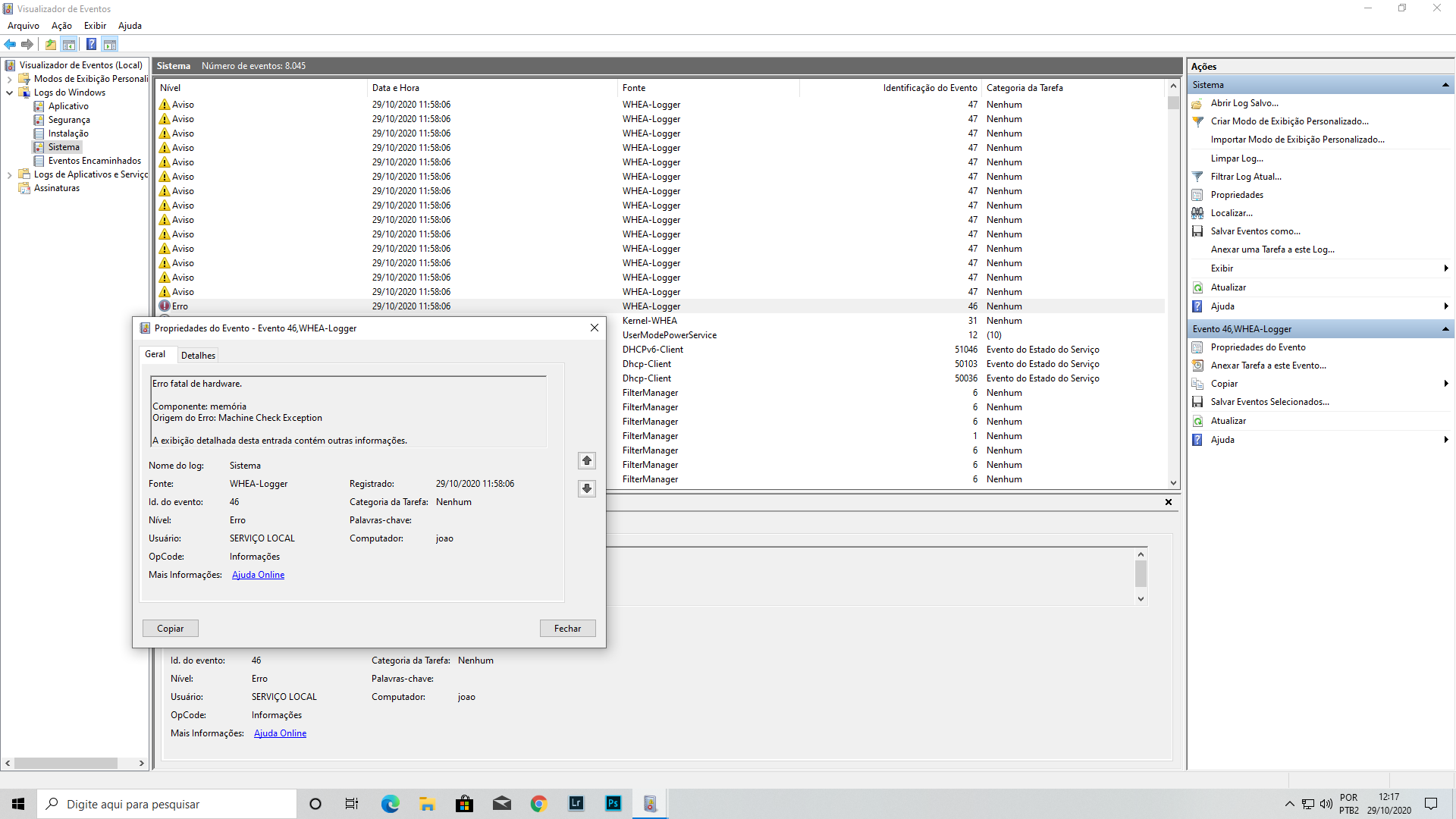Open Microsoft Edge from taskbar
This screenshot has height=819, width=1456.
(x=390, y=804)
